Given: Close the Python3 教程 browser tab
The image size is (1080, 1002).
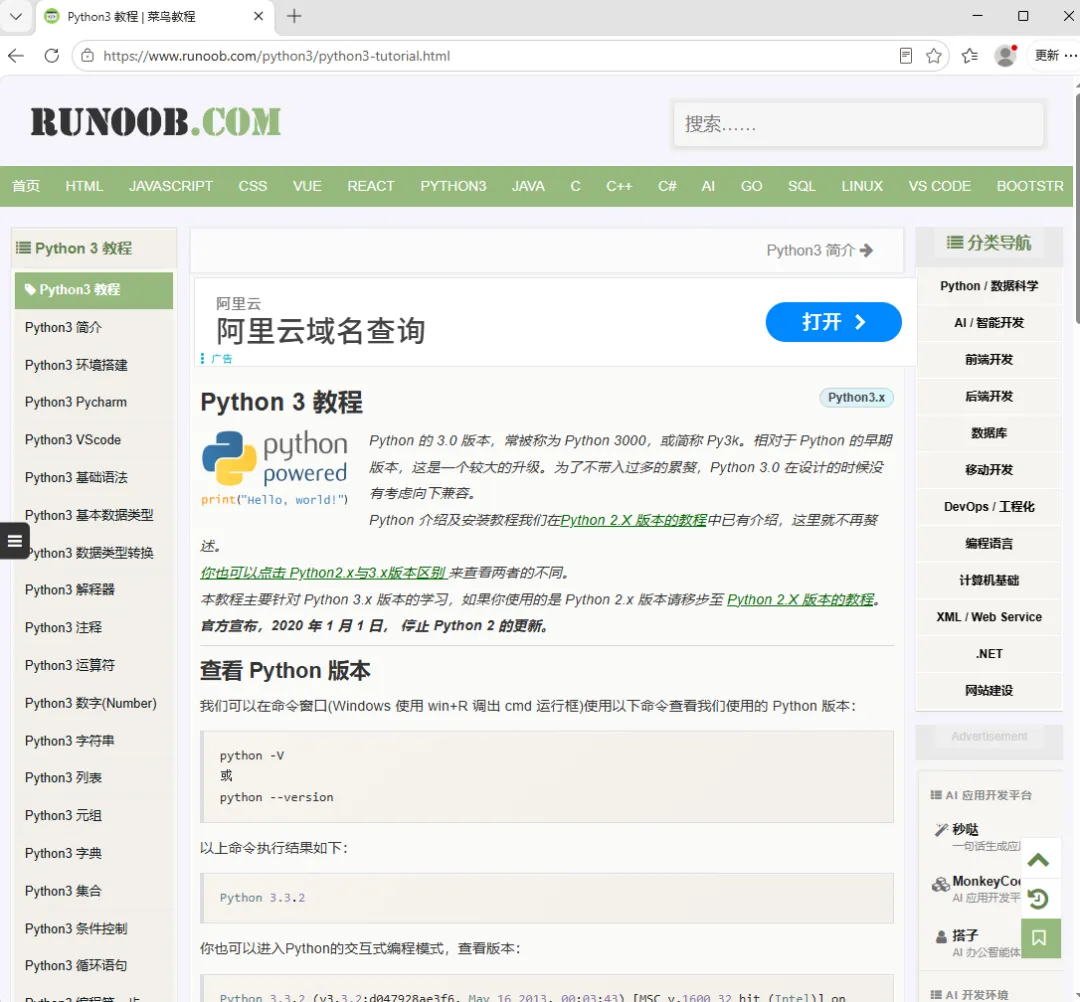Looking at the screenshot, I should 258,16.
